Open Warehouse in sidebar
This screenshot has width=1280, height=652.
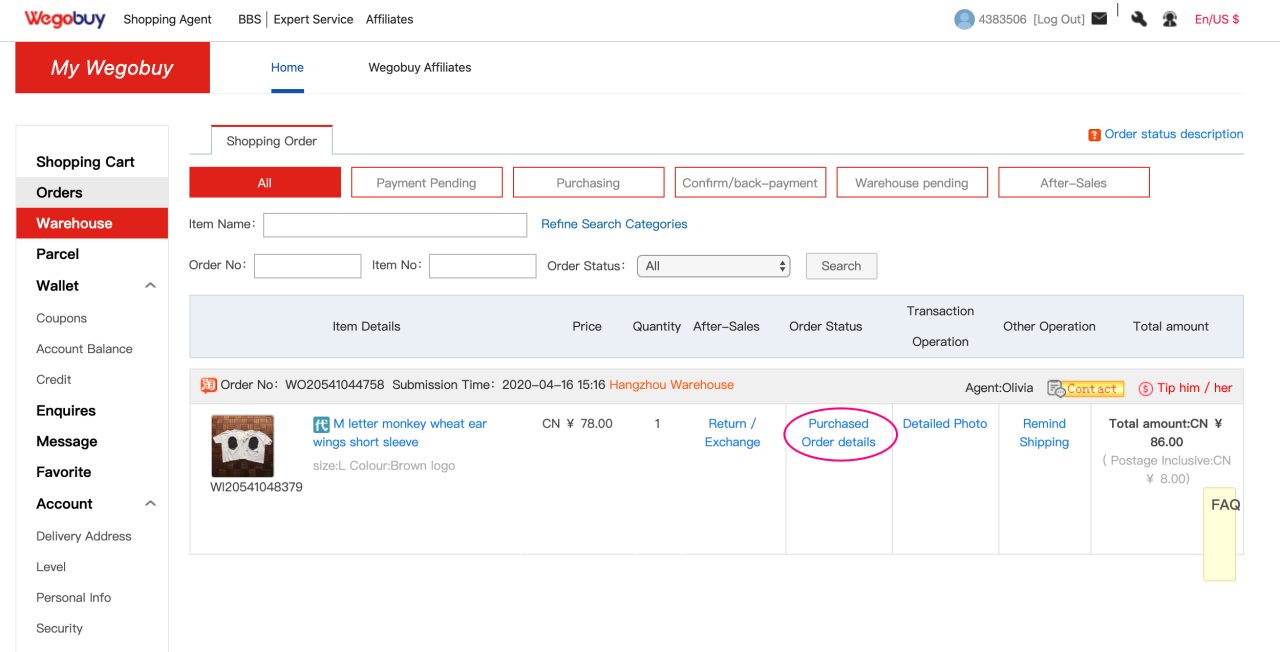(x=74, y=223)
